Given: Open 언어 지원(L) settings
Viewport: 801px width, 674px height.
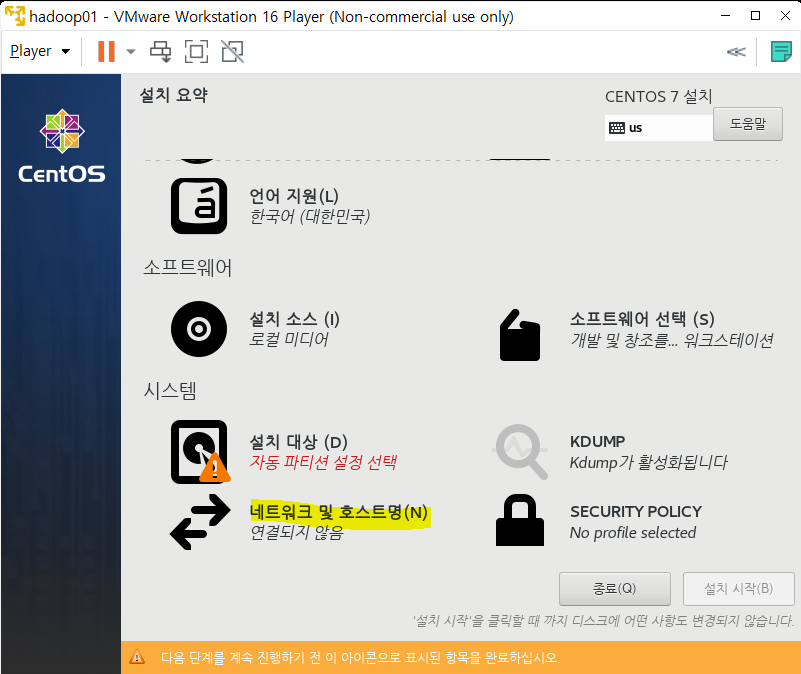Looking at the screenshot, I should (294, 196).
